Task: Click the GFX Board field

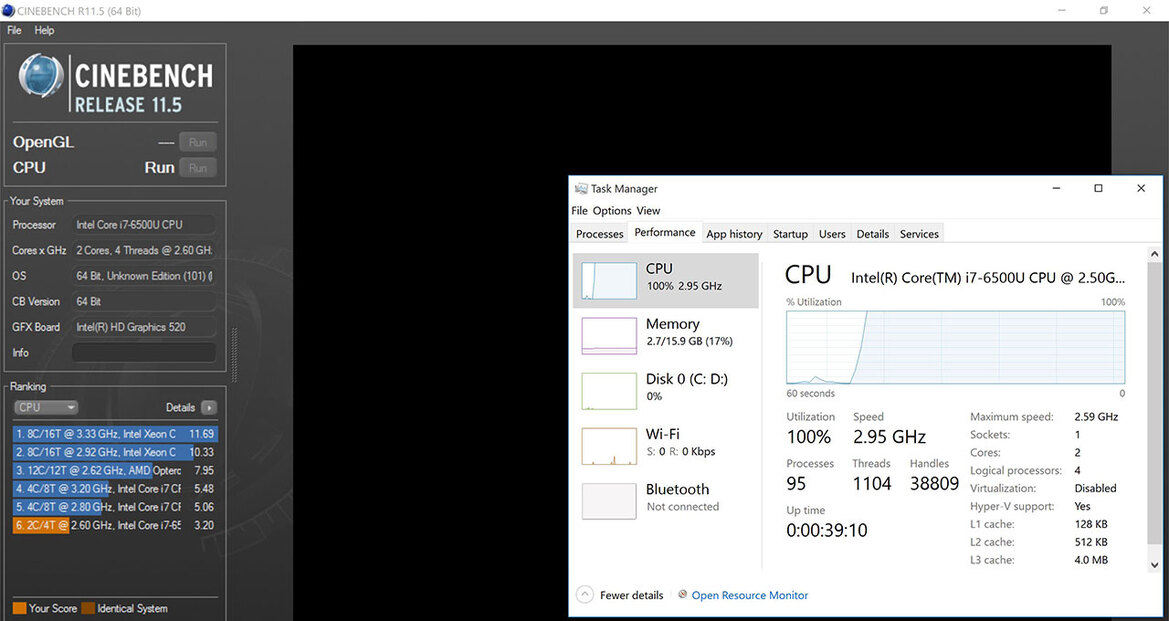Action: click(145, 327)
